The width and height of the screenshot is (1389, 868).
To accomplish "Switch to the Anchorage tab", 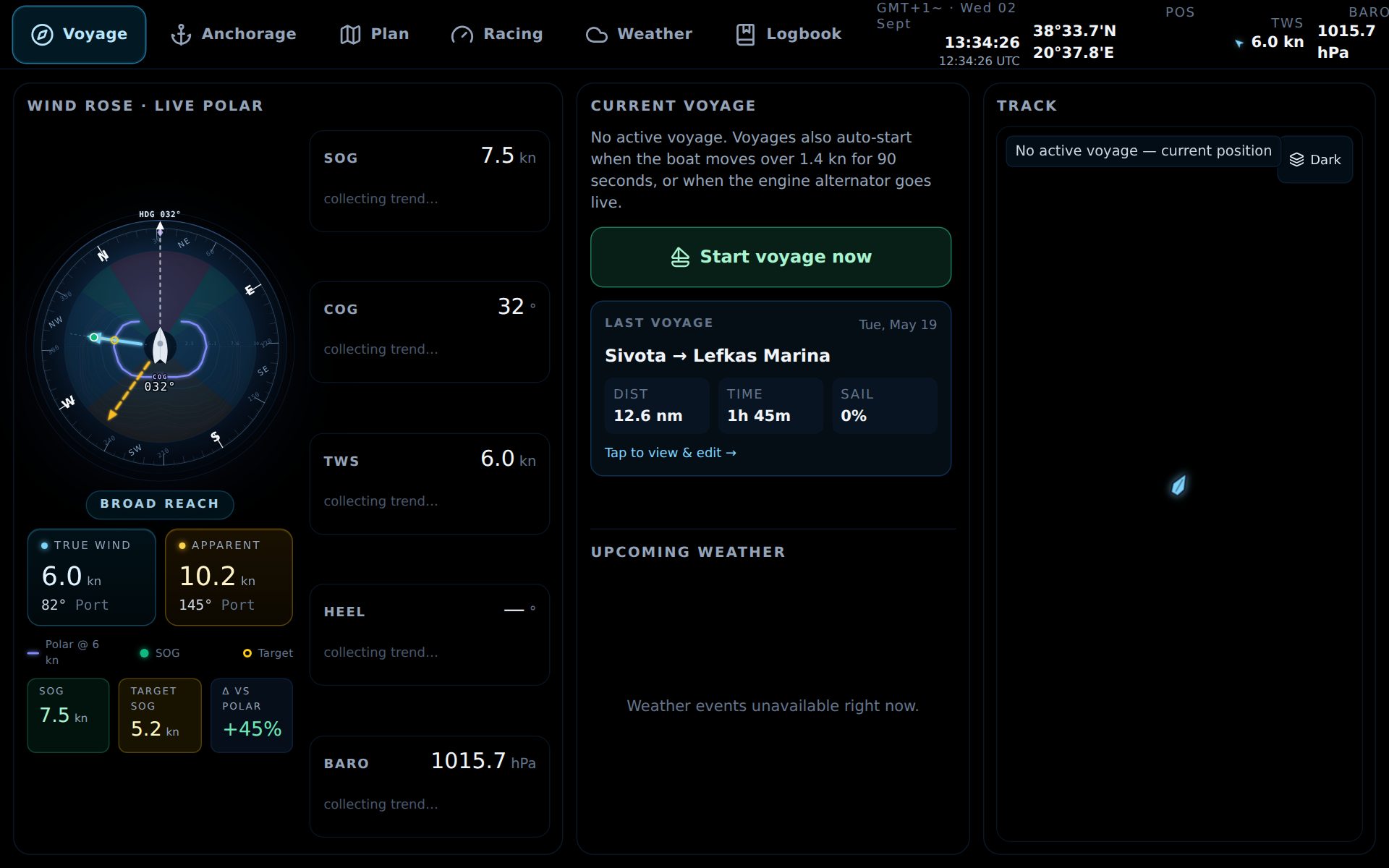I will 233,35.
